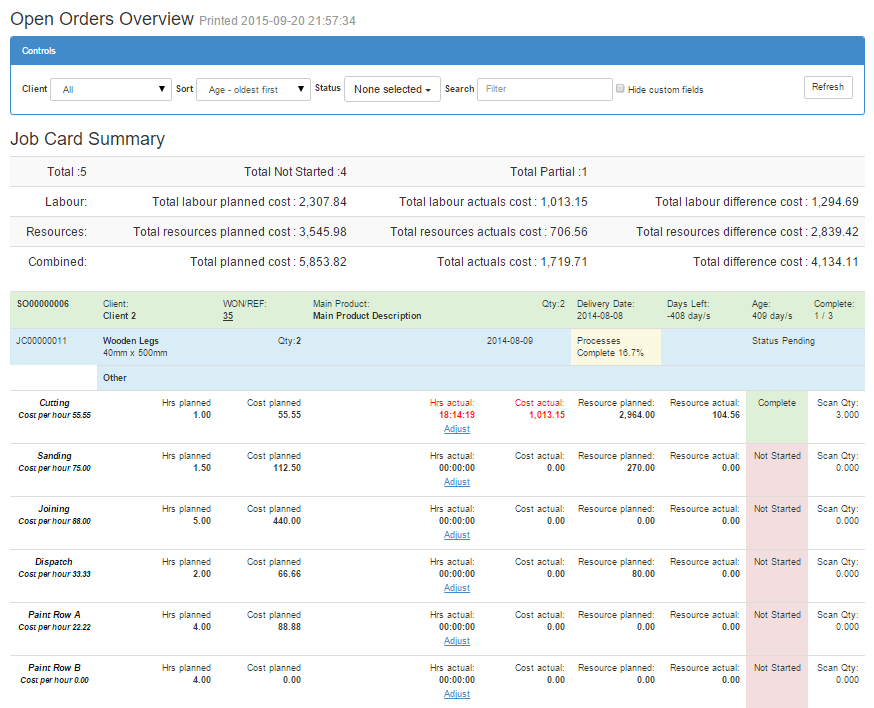Click Adjust link for Paint Row B
The width and height of the screenshot is (874, 708).
(x=457, y=694)
